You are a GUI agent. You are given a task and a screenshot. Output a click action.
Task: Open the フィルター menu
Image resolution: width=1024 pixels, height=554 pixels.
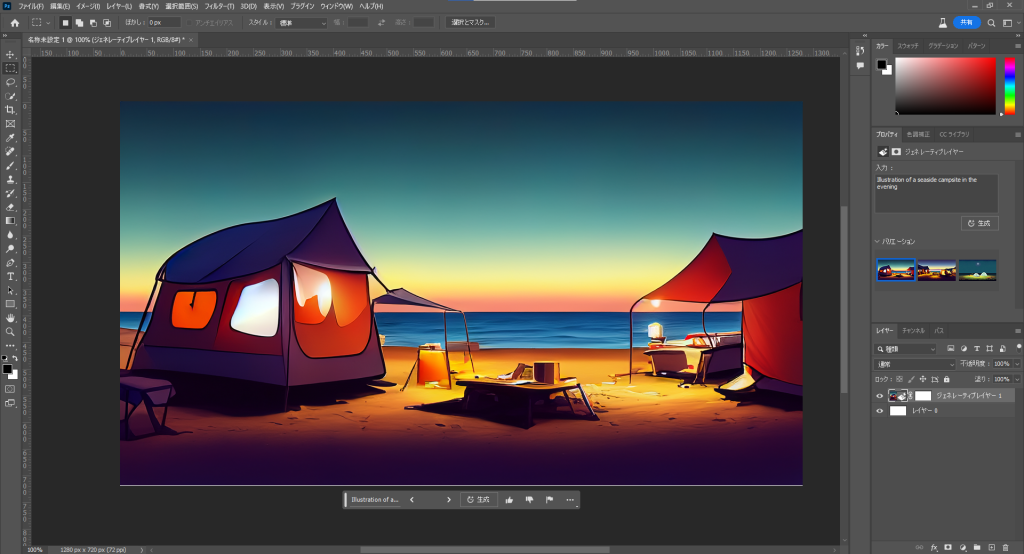[218, 6]
